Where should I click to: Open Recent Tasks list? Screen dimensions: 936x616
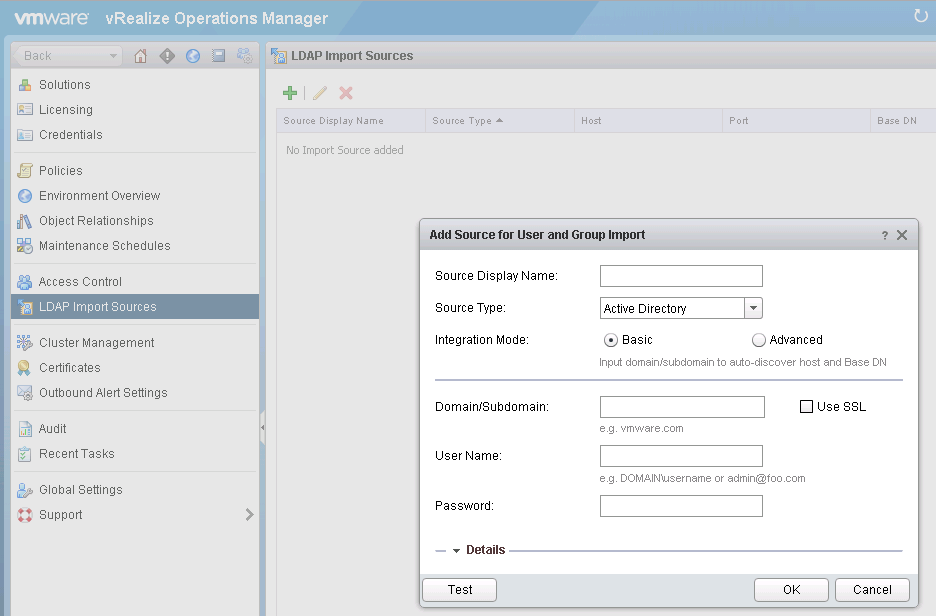tap(76, 454)
